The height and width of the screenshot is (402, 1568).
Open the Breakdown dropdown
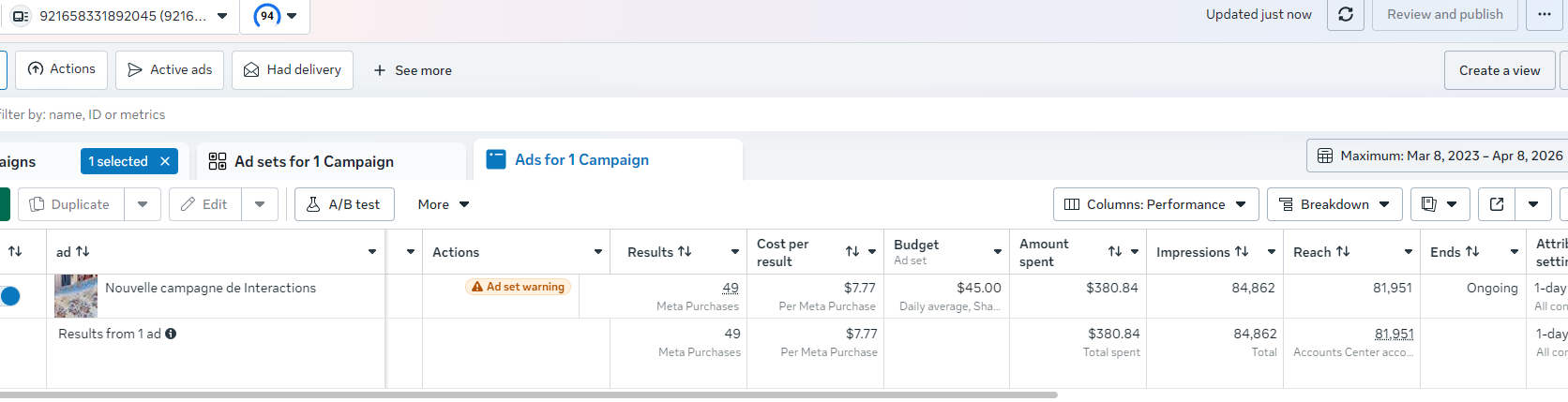coord(1334,204)
